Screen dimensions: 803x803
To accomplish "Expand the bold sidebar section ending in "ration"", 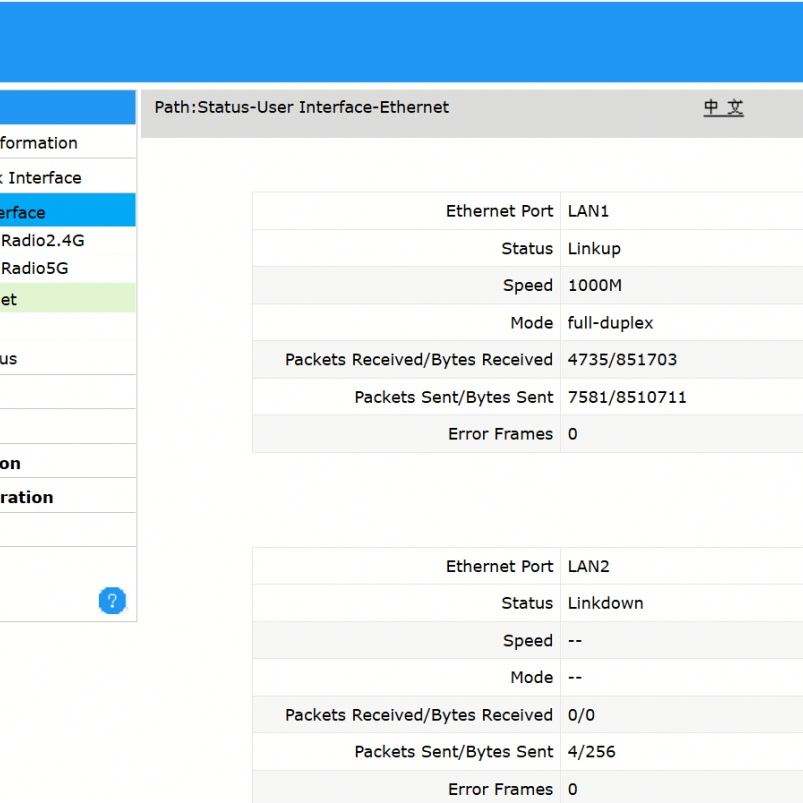I will click(x=28, y=497).
